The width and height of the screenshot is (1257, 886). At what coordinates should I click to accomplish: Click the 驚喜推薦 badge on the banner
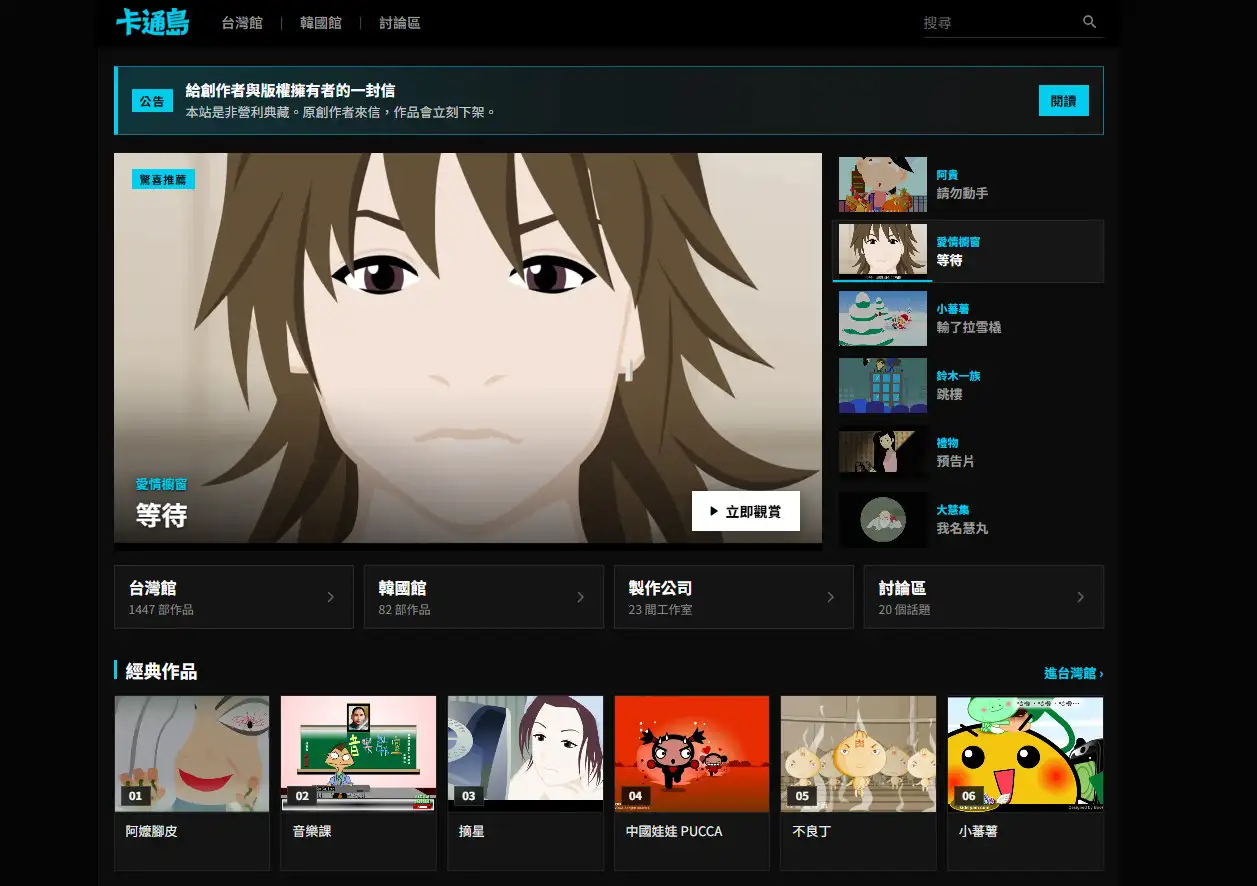(x=163, y=179)
